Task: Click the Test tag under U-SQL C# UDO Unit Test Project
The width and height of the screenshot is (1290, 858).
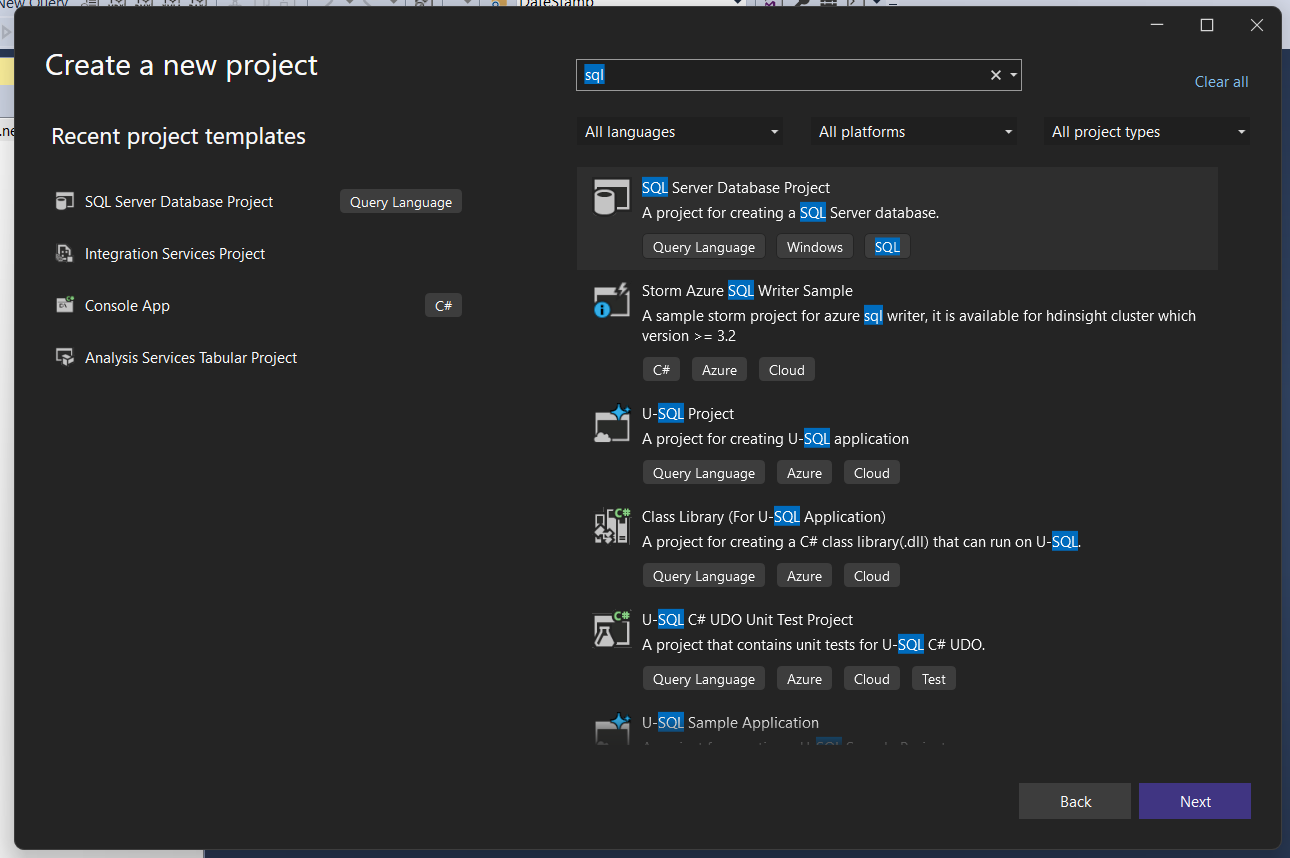Action: [934, 679]
